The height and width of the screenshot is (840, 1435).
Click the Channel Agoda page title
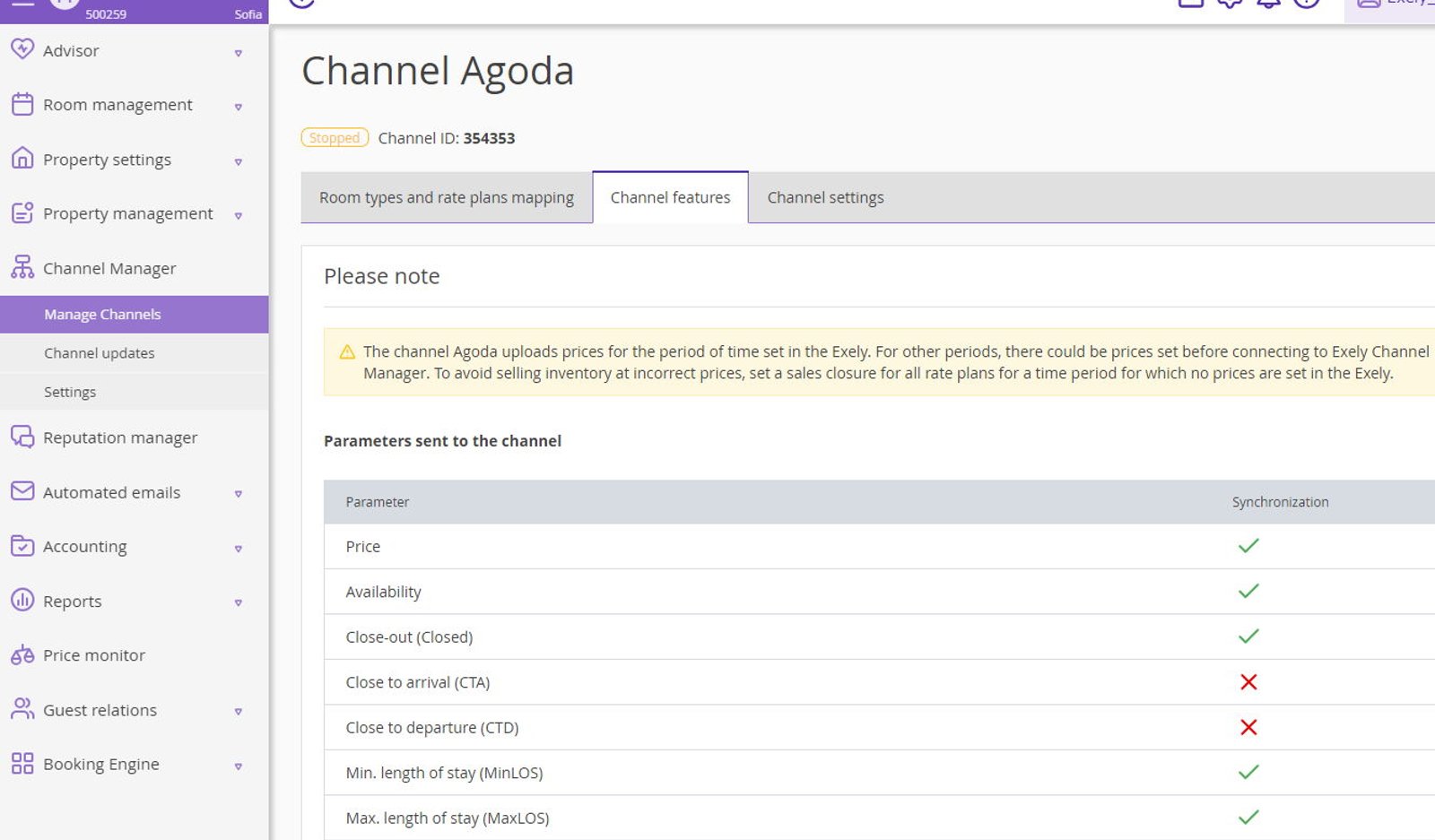coord(438,71)
